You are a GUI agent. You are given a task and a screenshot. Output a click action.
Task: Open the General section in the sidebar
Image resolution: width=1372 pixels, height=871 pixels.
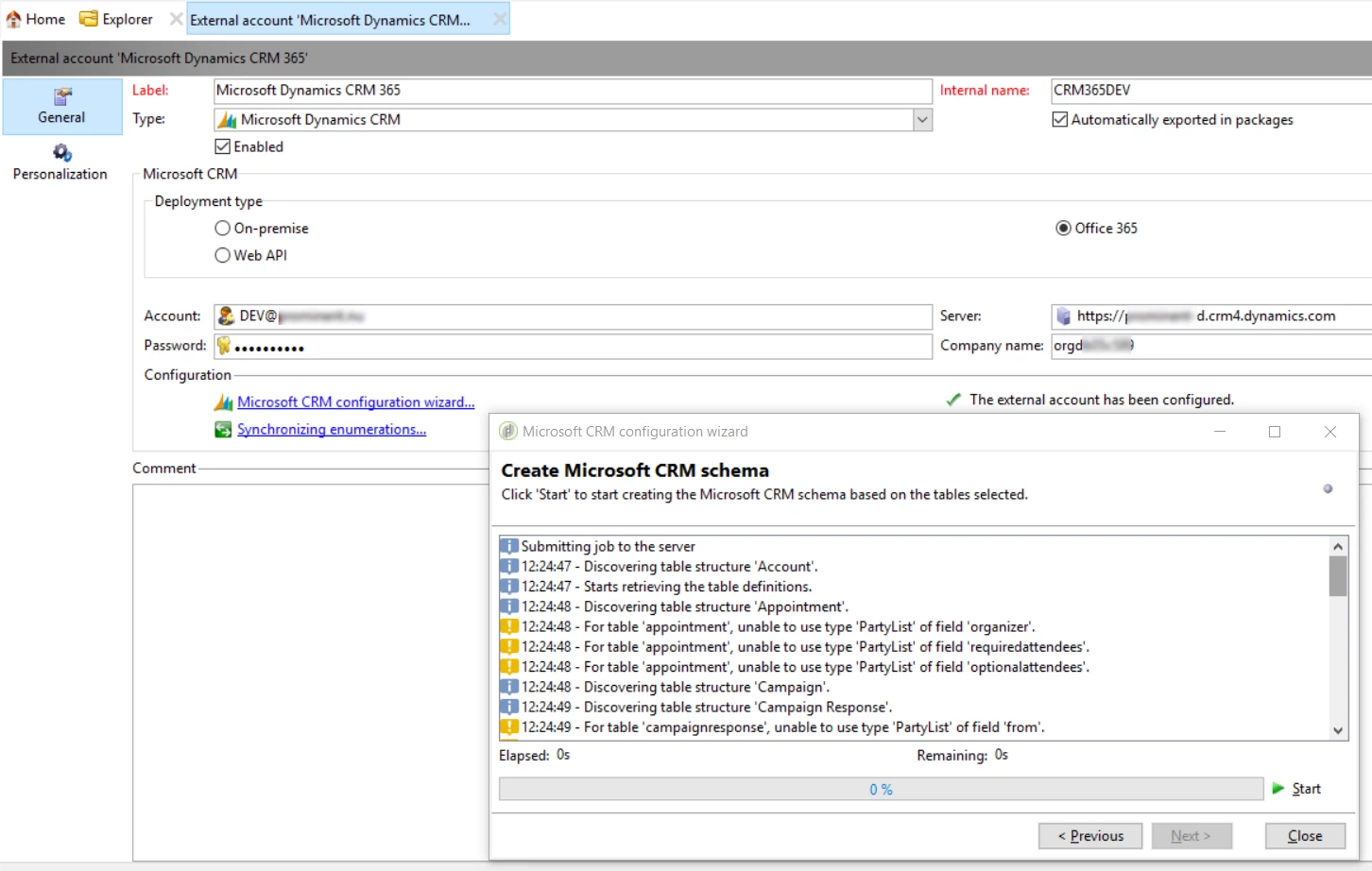pos(61,106)
